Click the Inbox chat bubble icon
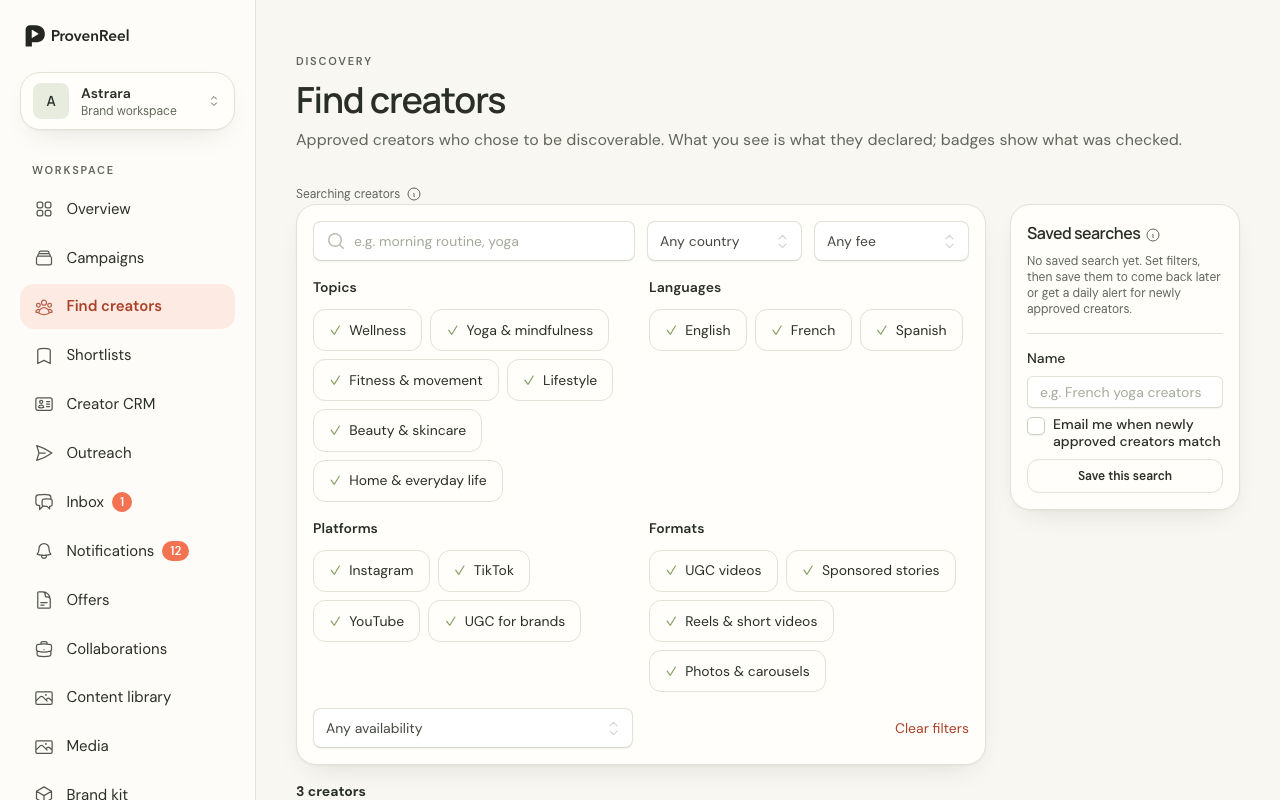This screenshot has width=1280, height=800. [x=44, y=502]
